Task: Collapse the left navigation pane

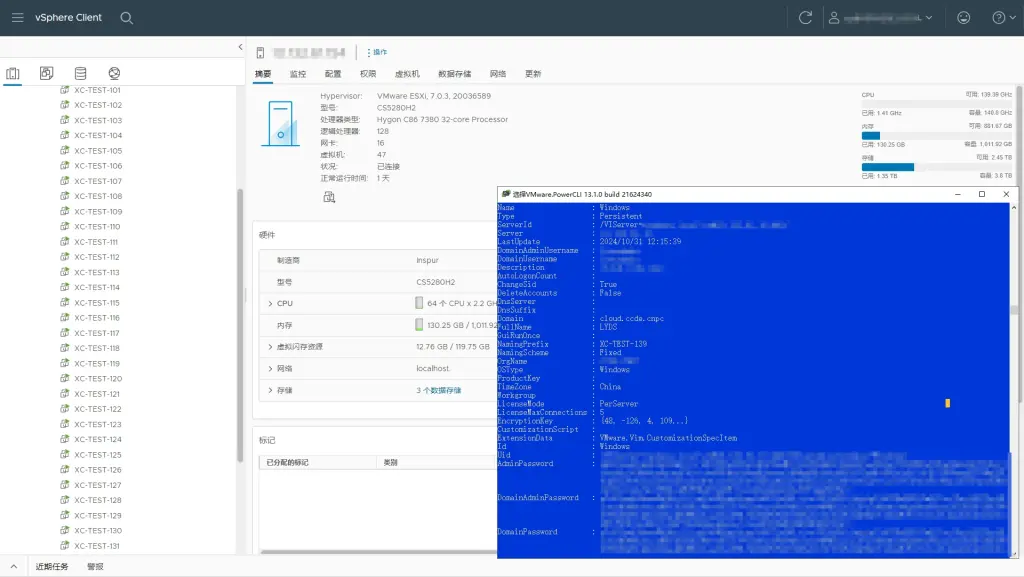Action: [x=240, y=47]
